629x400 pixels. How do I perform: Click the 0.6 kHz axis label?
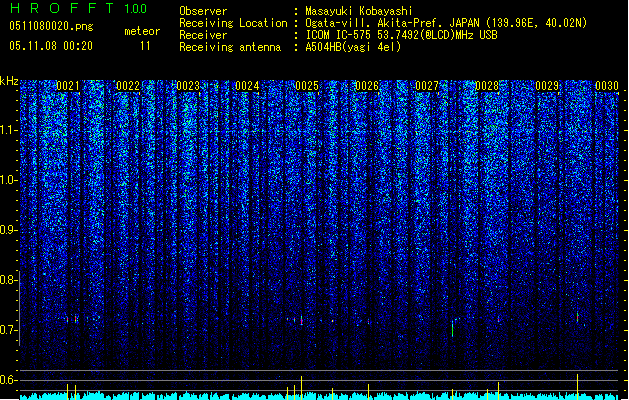[x=8, y=380]
